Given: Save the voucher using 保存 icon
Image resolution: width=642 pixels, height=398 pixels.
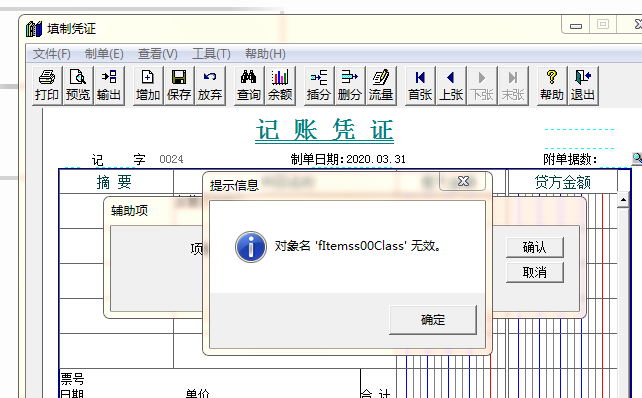Looking at the screenshot, I should [179, 86].
